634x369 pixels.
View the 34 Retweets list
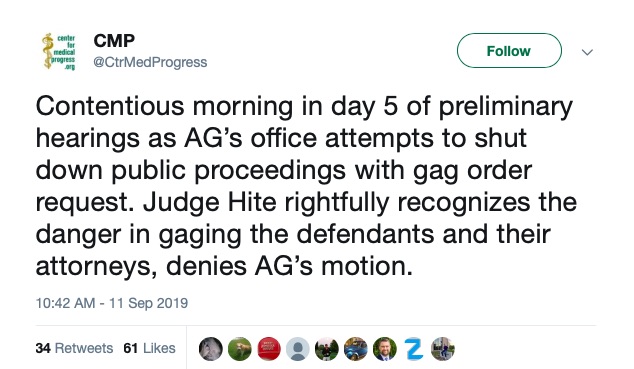[x=74, y=348]
